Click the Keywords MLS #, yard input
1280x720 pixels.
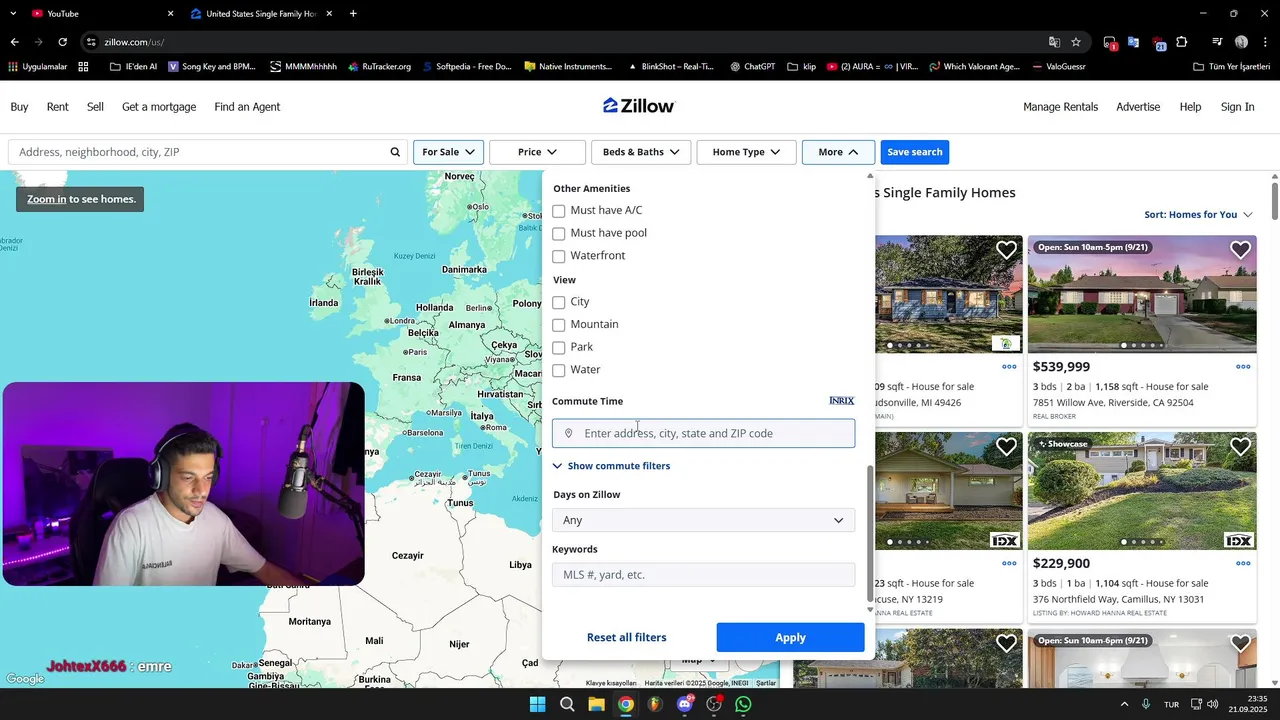click(703, 575)
